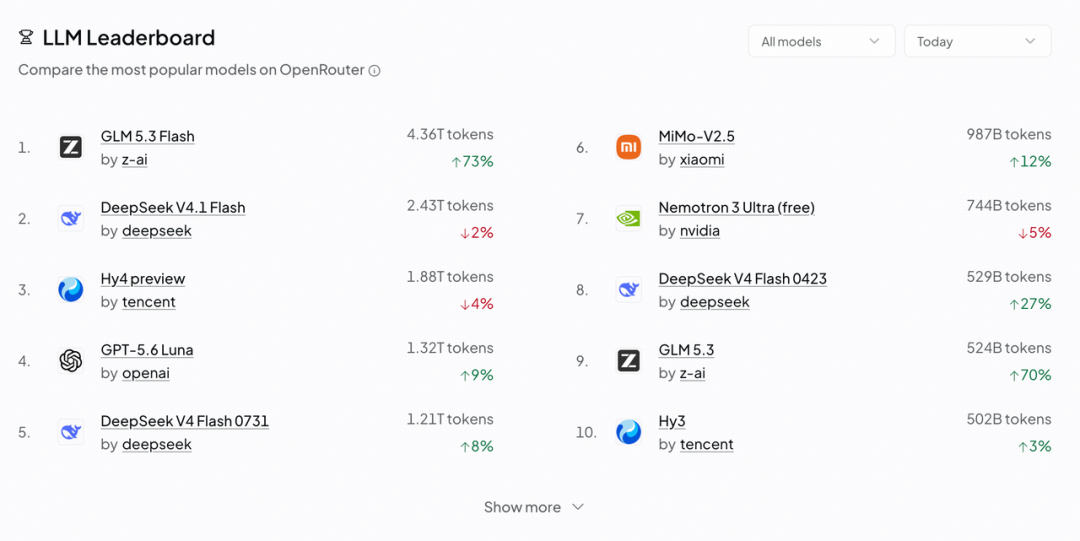This screenshot has width=1080, height=541.
Task: Click the trophy icon beside LLM Leaderboard
Action: coord(26,37)
